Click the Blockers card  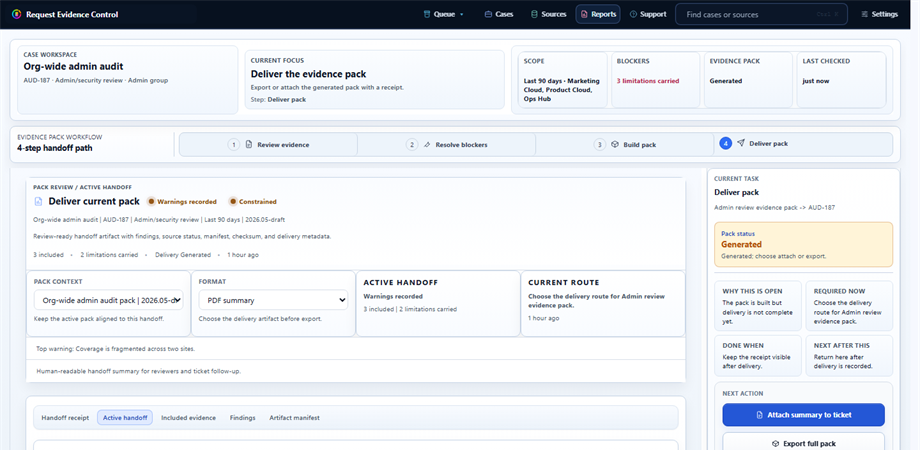tap(655, 80)
